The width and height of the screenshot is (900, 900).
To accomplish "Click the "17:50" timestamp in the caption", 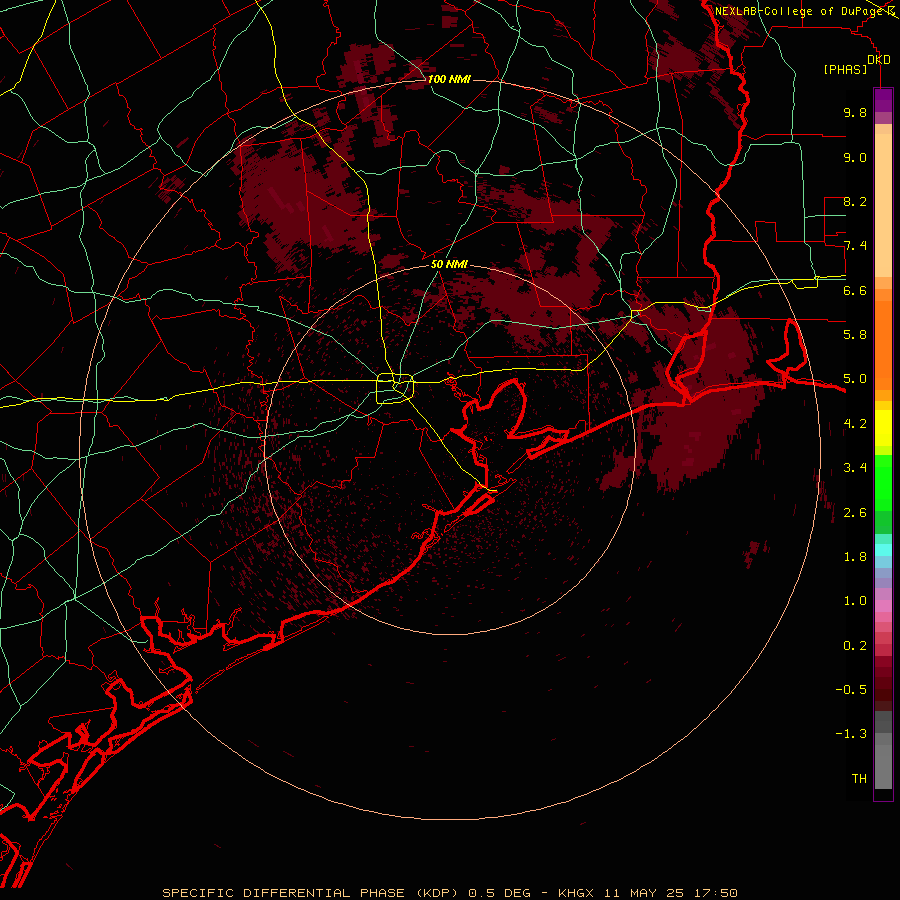I will 718,893.
